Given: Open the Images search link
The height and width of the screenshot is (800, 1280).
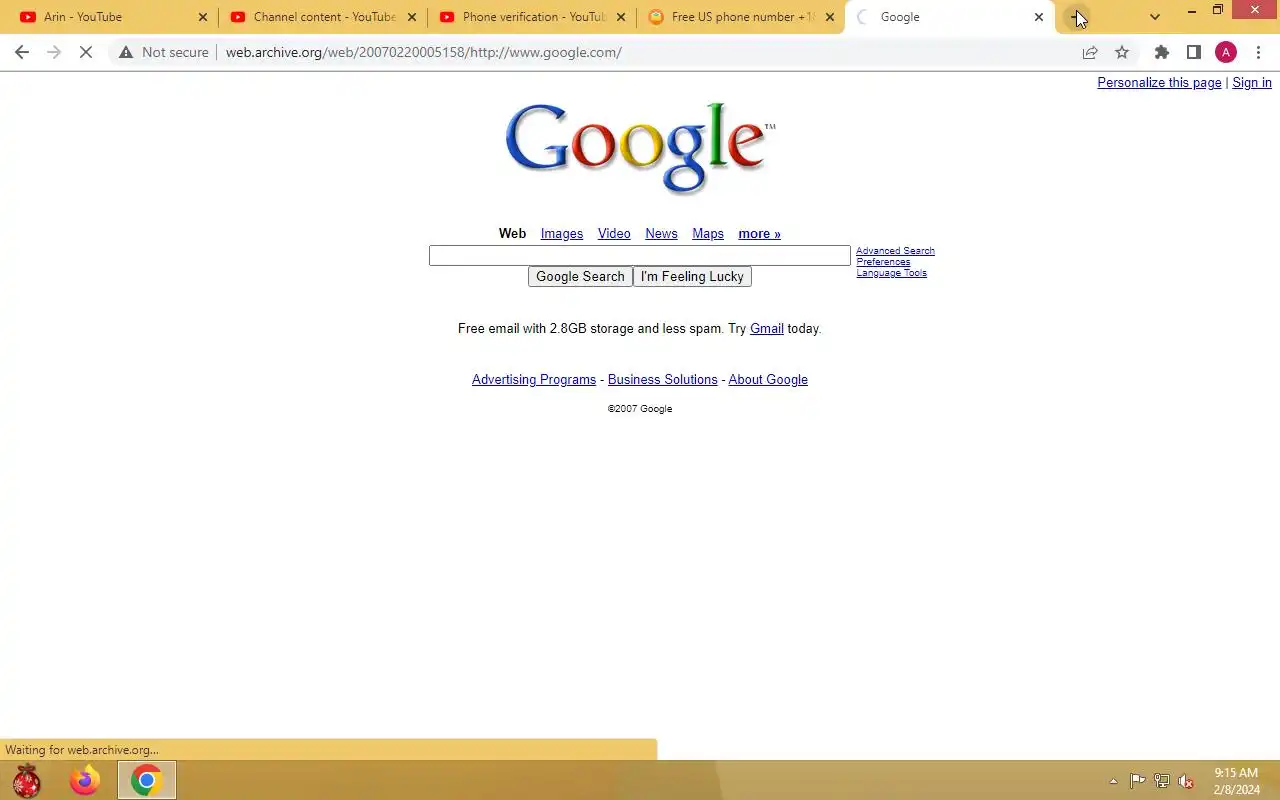Looking at the screenshot, I should tap(562, 233).
